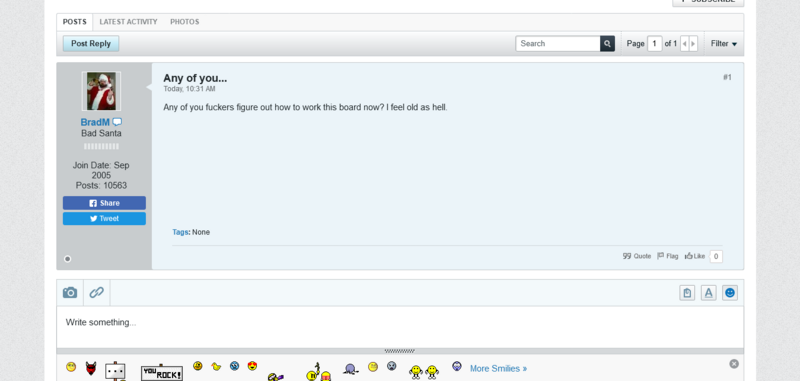
Task: Insert the 'YOU ROCK!' sign smiley
Action: pyautogui.click(x=162, y=372)
